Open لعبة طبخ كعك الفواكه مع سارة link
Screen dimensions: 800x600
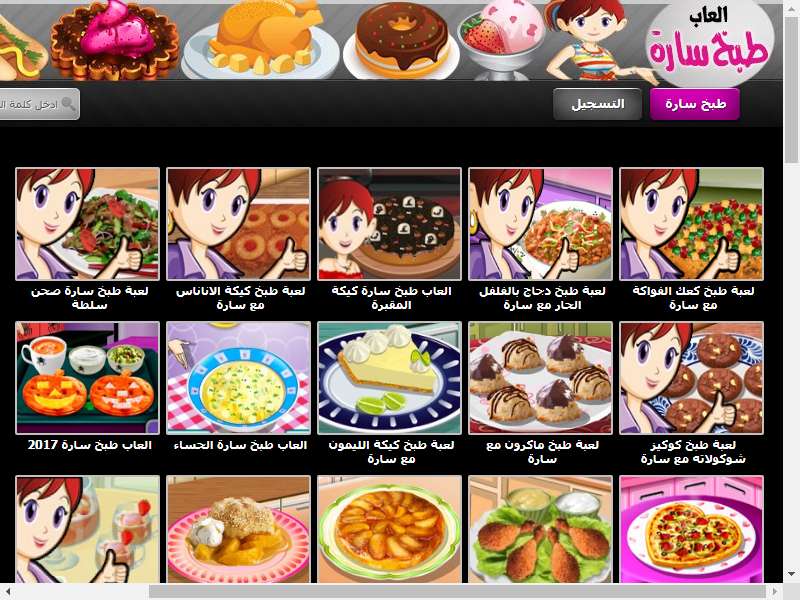click(x=693, y=298)
